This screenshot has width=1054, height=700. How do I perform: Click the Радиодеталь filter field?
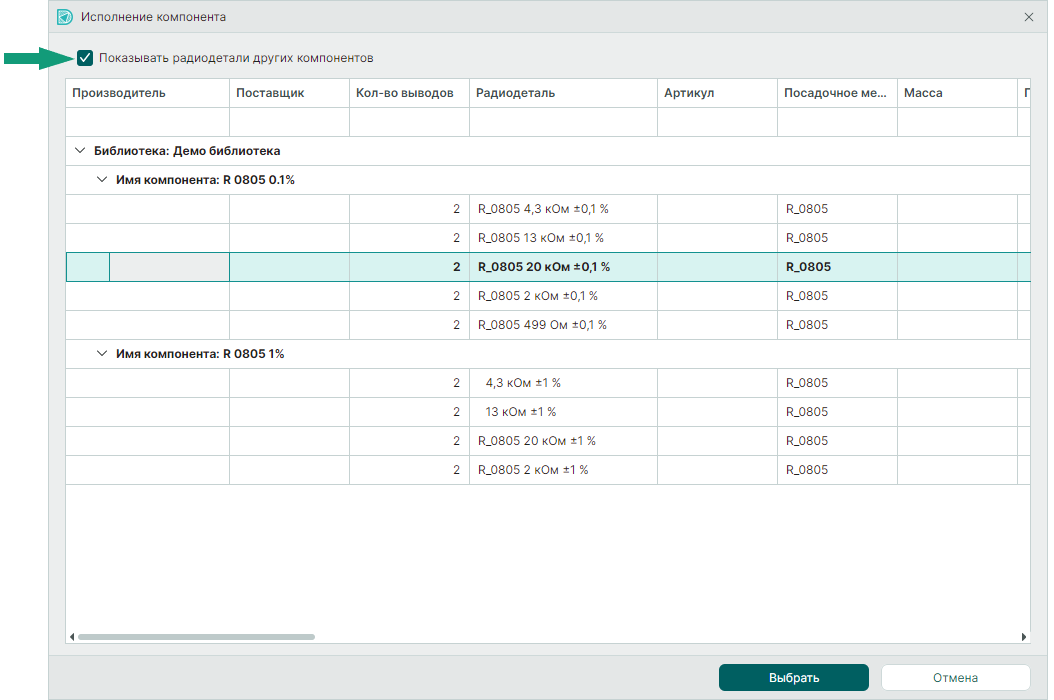[563, 122]
